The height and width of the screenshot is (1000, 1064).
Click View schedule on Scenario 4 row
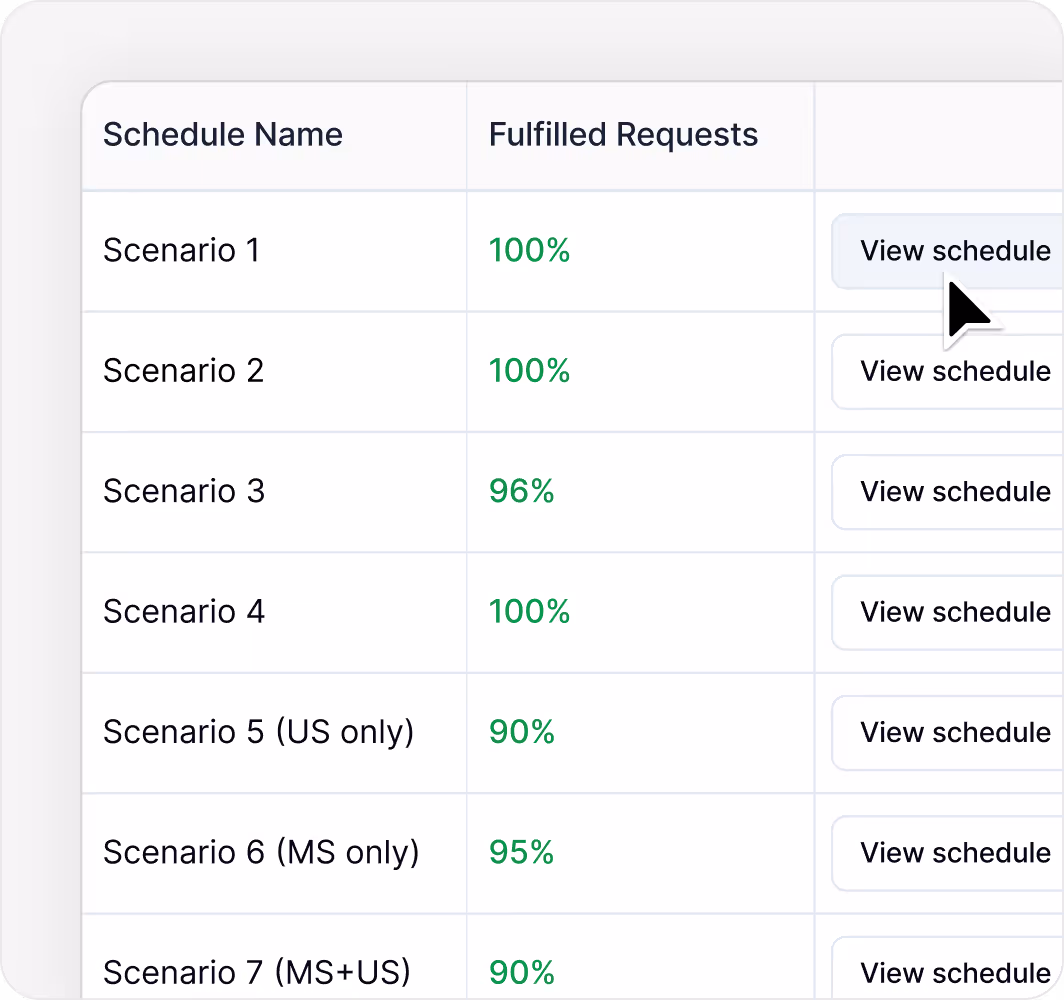click(953, 612)
